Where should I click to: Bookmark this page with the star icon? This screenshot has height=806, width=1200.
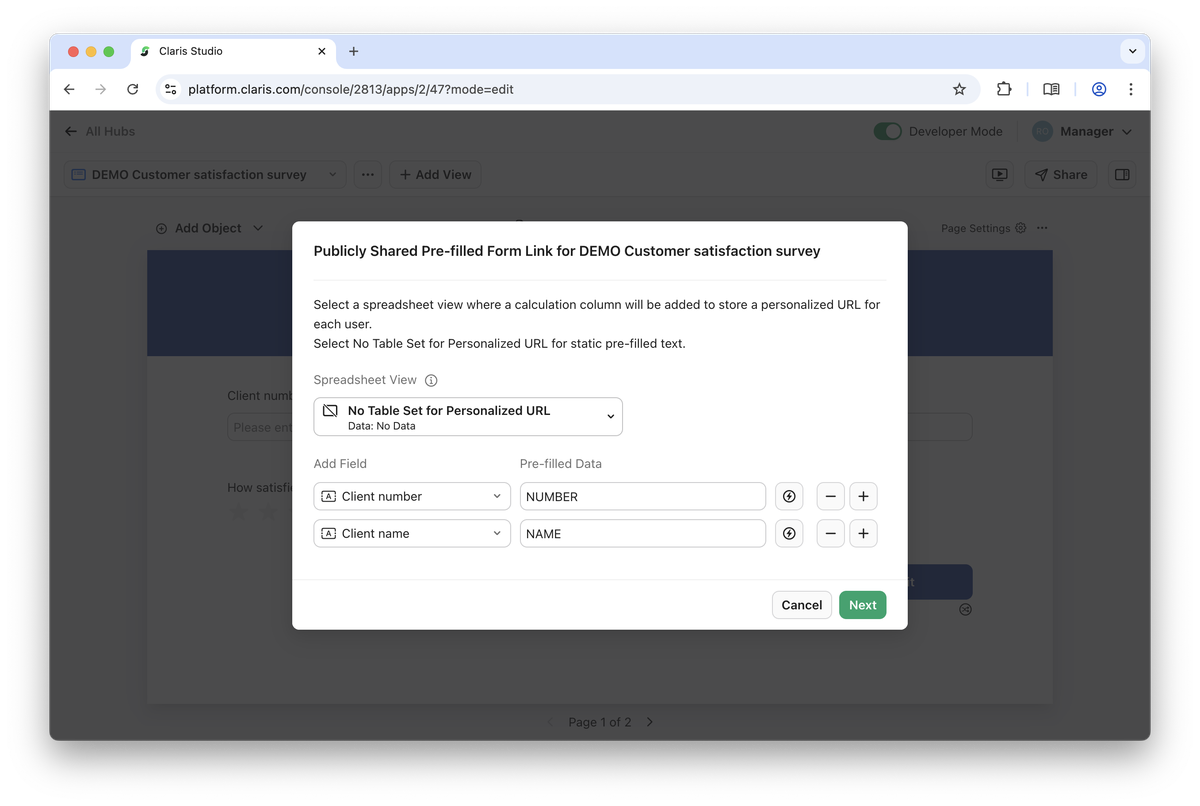tap(959, 89)
